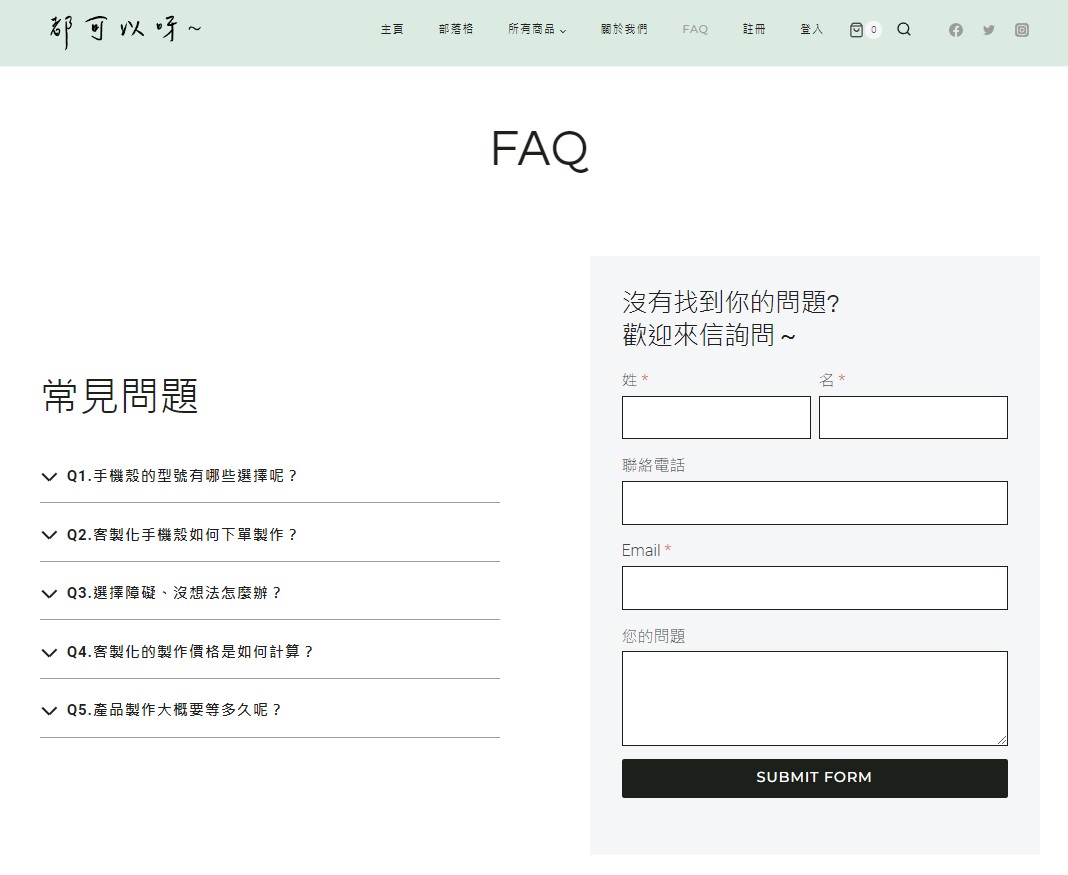Open the 所有商品 dropdown menu
Image resolution: width=1068 pixels, height=875 pixels.
coord(537,30)
